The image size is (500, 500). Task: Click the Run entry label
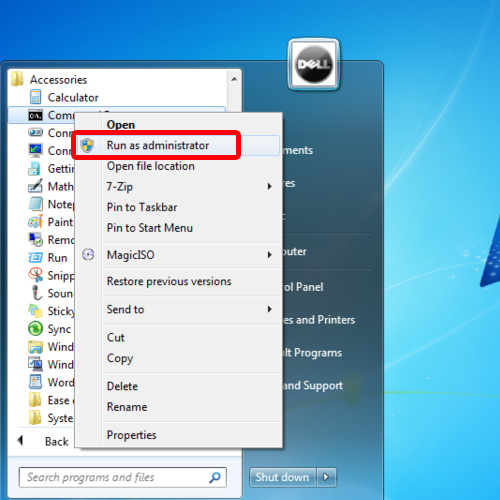pyautogui.click(x=57, y=257)
